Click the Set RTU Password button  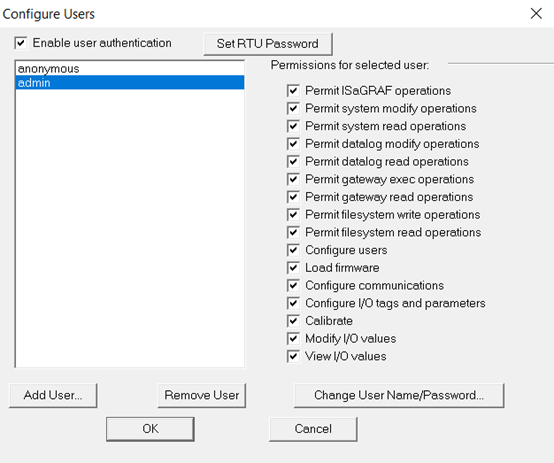click(x=268, y=44)
